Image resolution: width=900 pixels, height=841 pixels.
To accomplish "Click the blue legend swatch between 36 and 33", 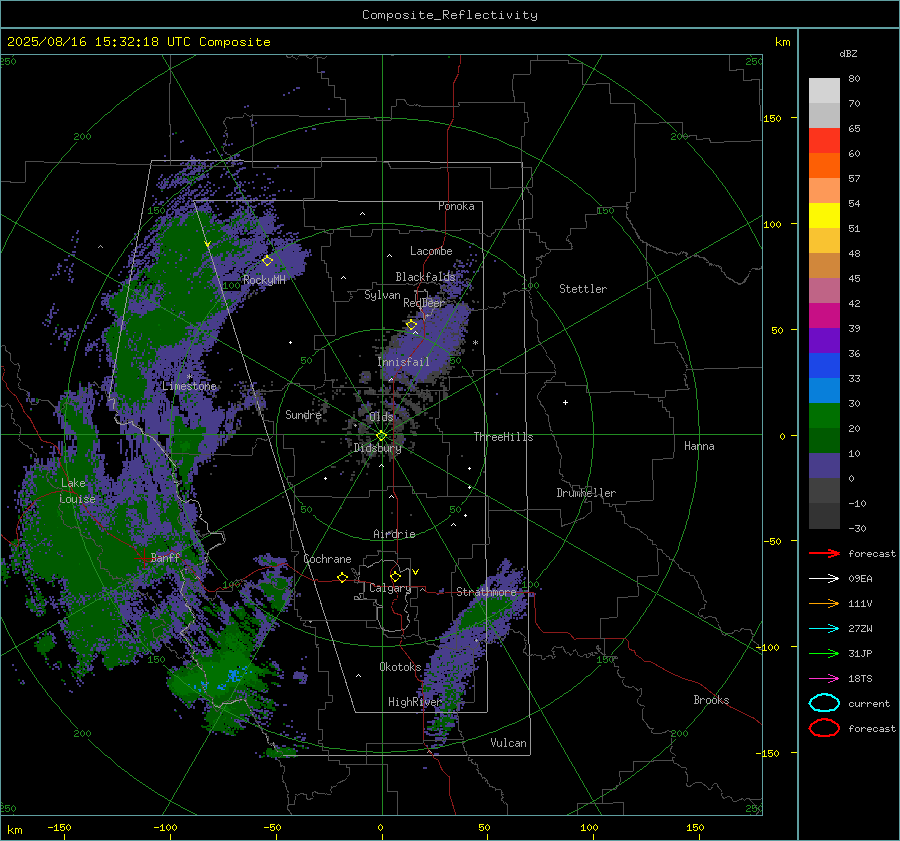I will tap(824, 366).
